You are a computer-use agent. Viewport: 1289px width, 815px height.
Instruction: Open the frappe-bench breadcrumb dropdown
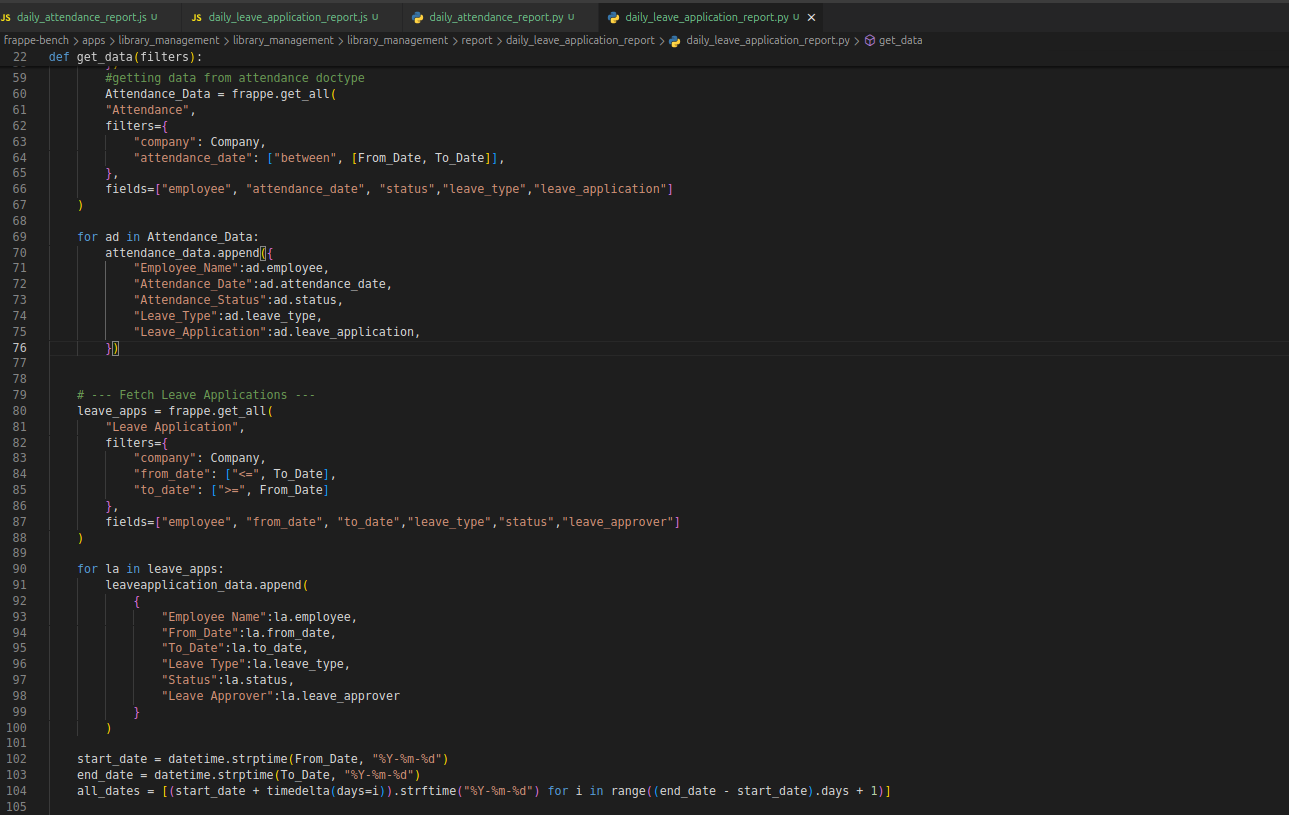coord(34,41)
